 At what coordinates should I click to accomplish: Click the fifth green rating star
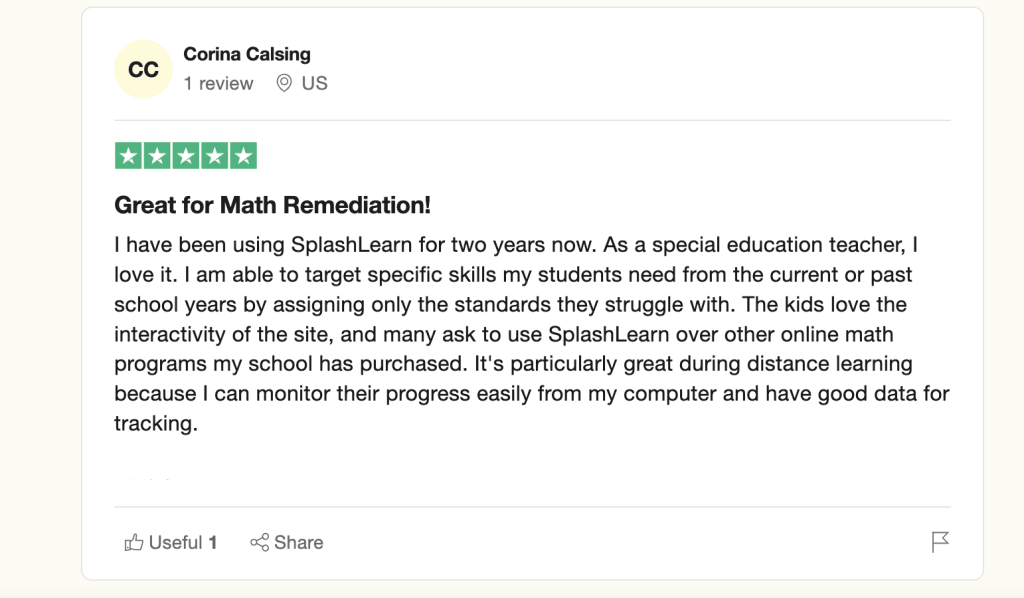[x=243, y=156]
